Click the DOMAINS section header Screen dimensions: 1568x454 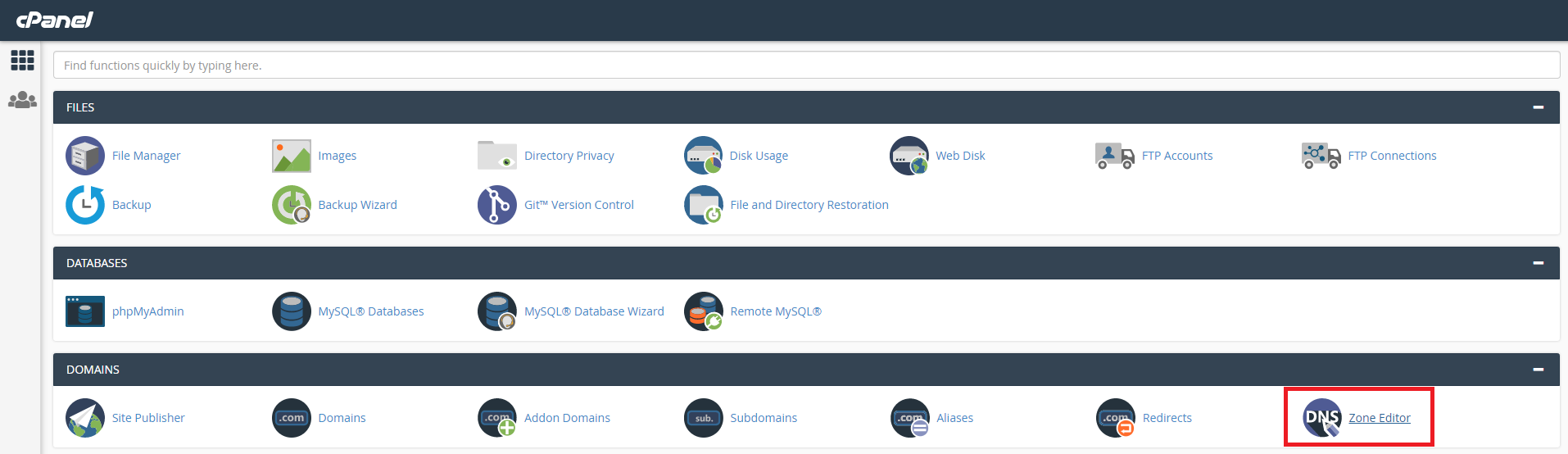coord(806,370)
